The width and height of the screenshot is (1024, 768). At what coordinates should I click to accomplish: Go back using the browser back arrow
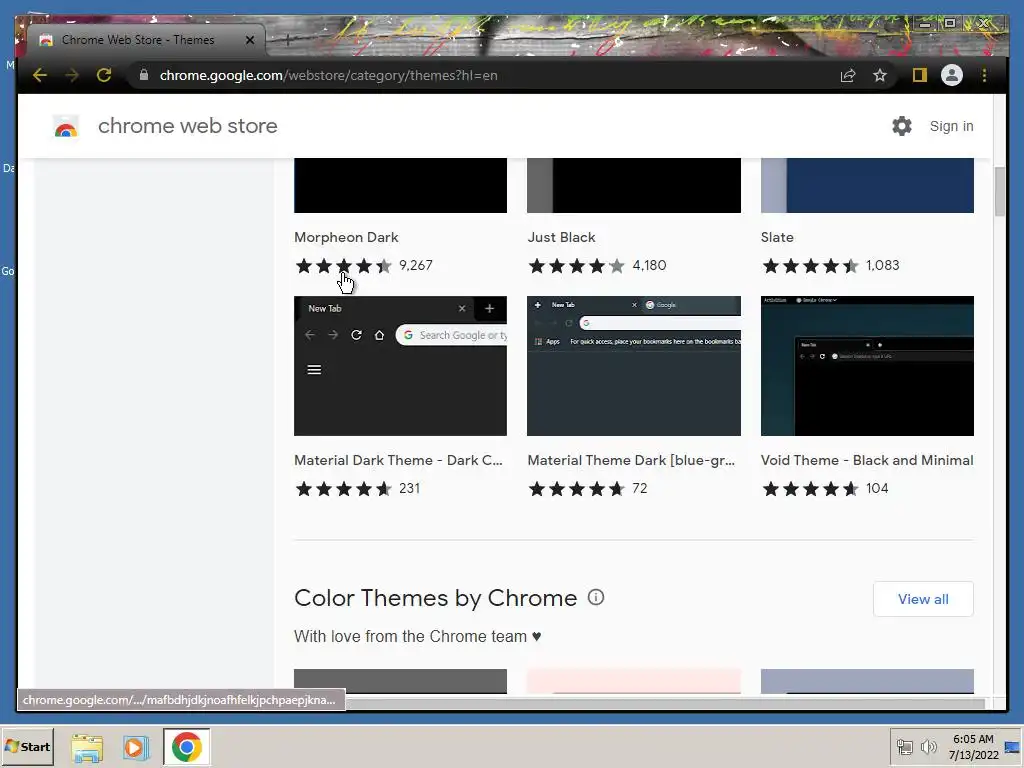[40, 76]
